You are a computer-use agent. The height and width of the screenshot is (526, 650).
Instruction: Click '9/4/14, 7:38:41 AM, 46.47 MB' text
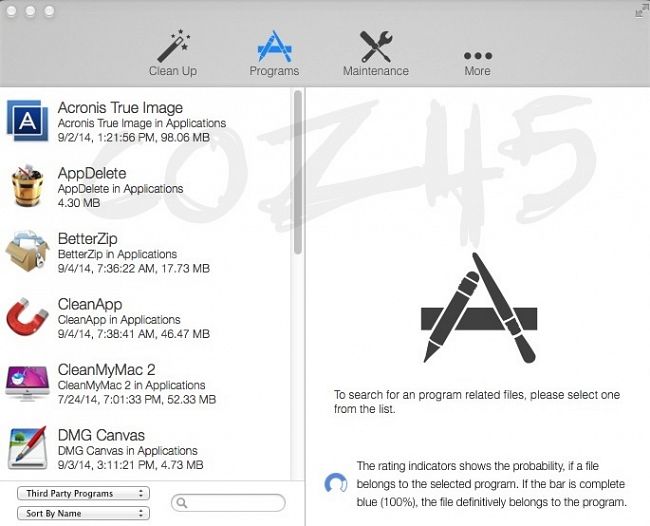133,334
